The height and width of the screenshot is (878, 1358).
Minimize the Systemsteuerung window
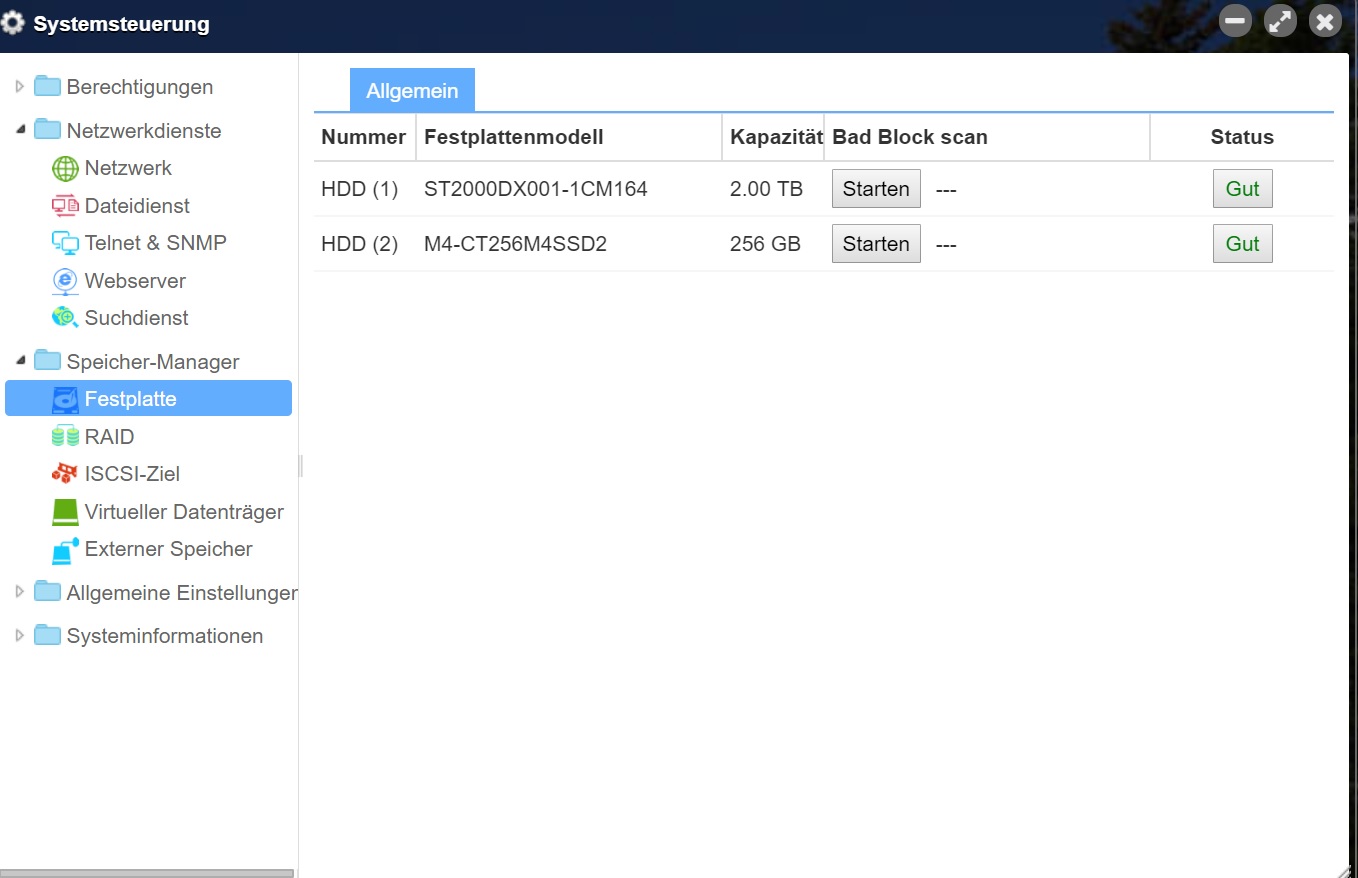point(1235,21)
